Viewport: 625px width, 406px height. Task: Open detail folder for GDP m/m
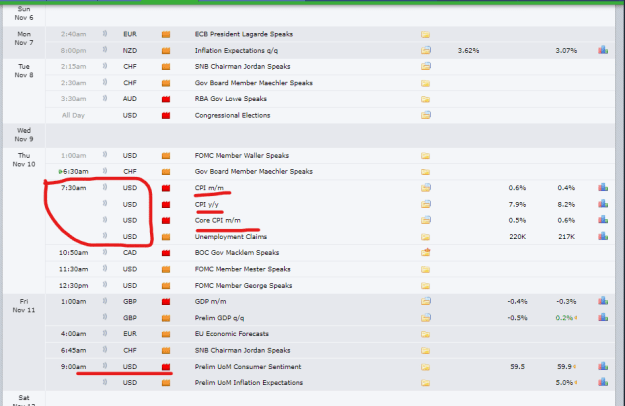click(x=425, y=301)
